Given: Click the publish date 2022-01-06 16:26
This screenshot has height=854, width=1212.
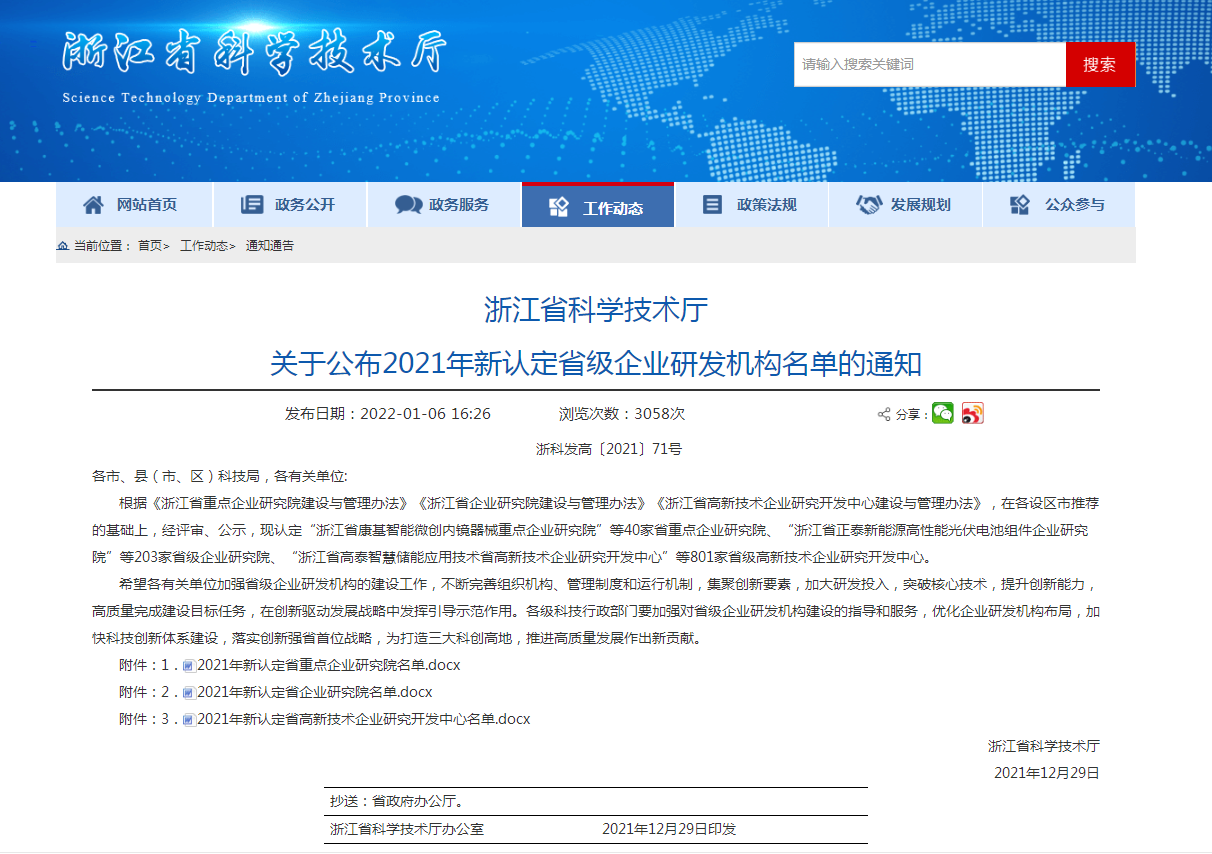Looking at the screenshot, I should point(425,414).
